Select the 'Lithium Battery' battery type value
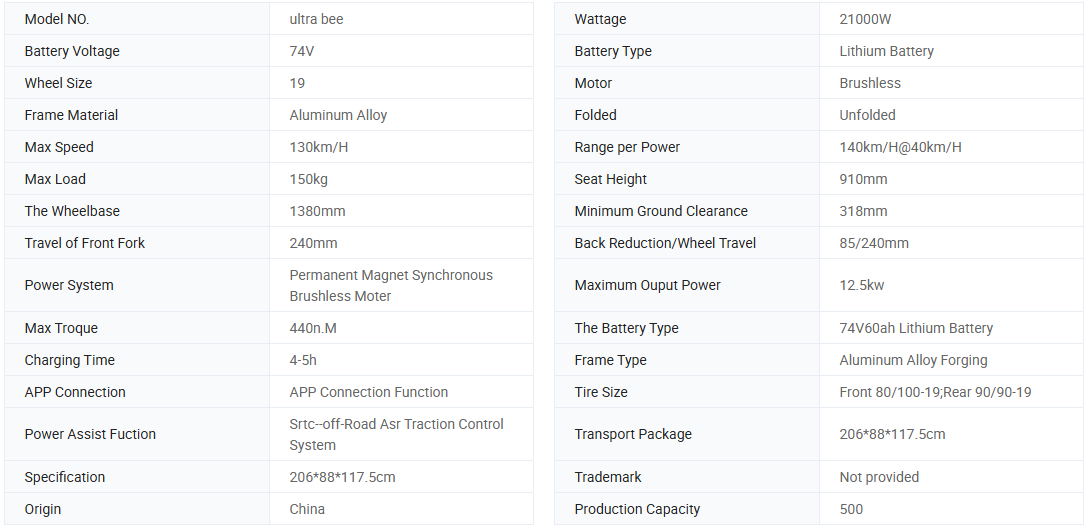Viewport: 1087px width, 527px height. [886, 51]
